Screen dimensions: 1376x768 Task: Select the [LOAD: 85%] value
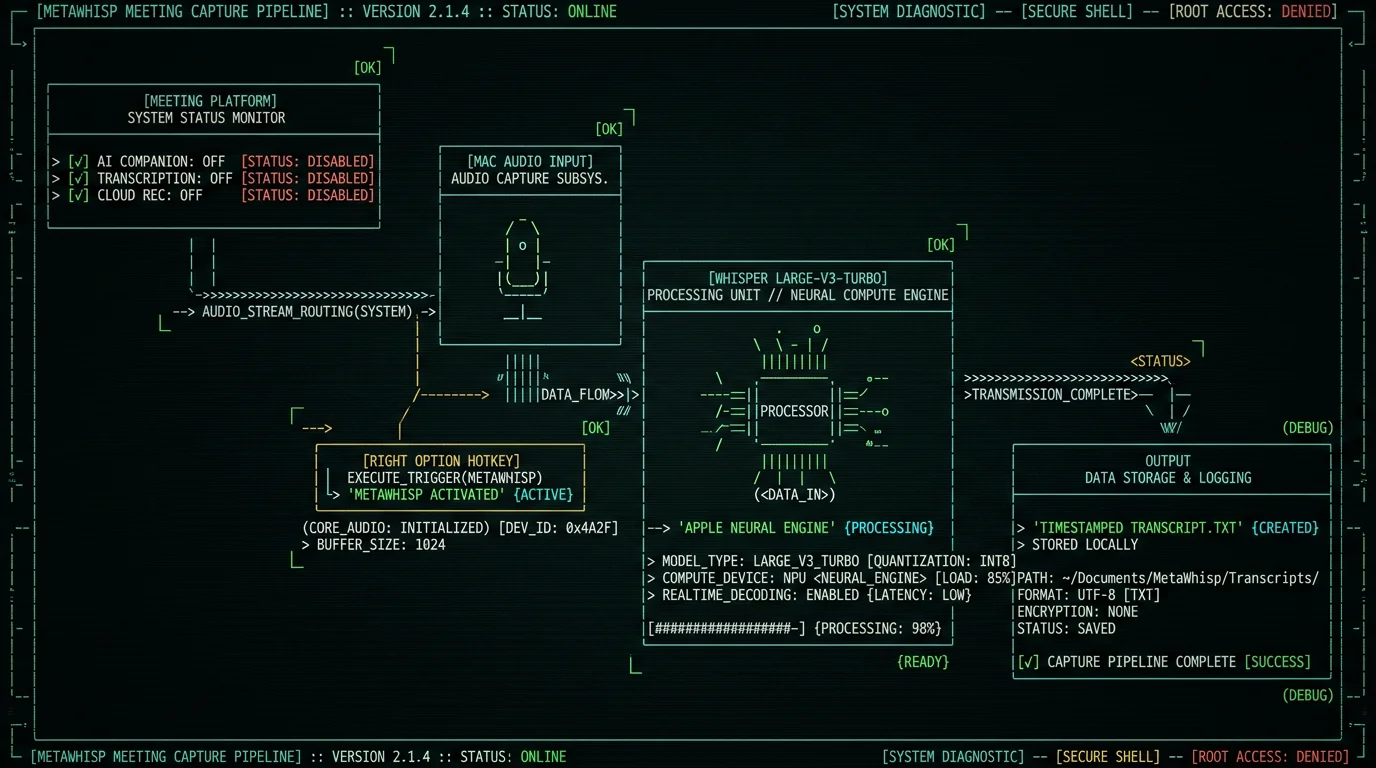point(976,578)
